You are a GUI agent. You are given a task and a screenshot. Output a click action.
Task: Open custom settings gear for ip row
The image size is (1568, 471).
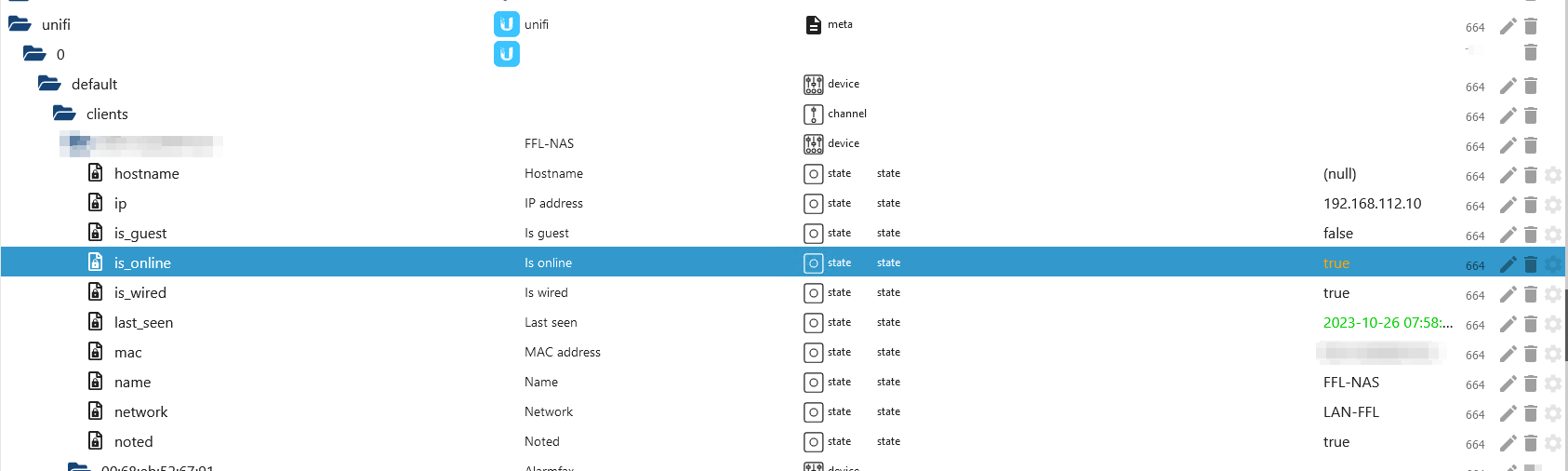(1553, 205)
